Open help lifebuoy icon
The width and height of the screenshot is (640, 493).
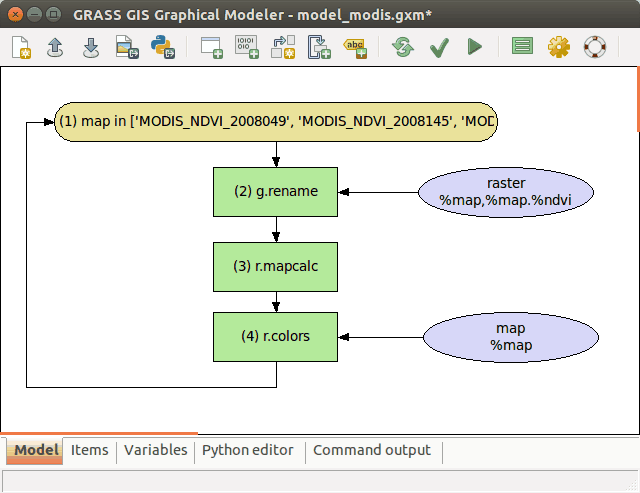(594, 47)
